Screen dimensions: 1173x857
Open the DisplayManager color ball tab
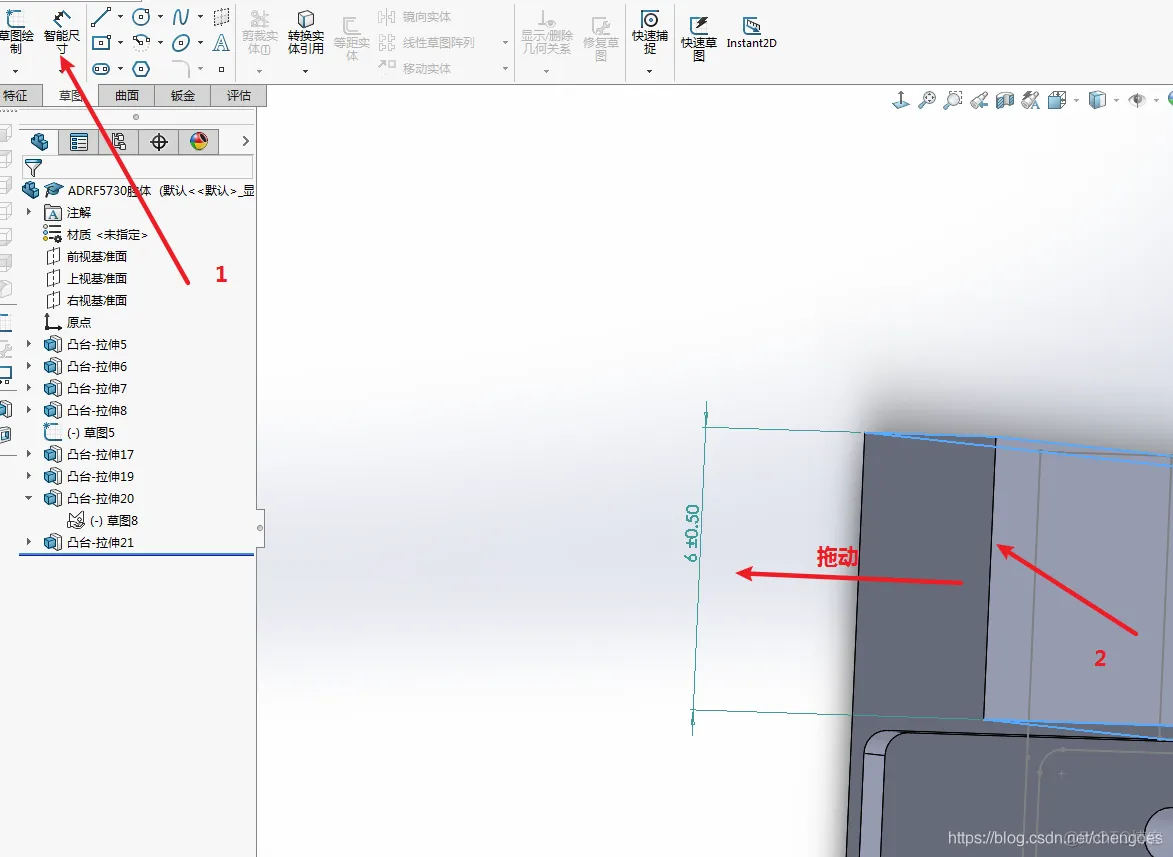(198, 141)
